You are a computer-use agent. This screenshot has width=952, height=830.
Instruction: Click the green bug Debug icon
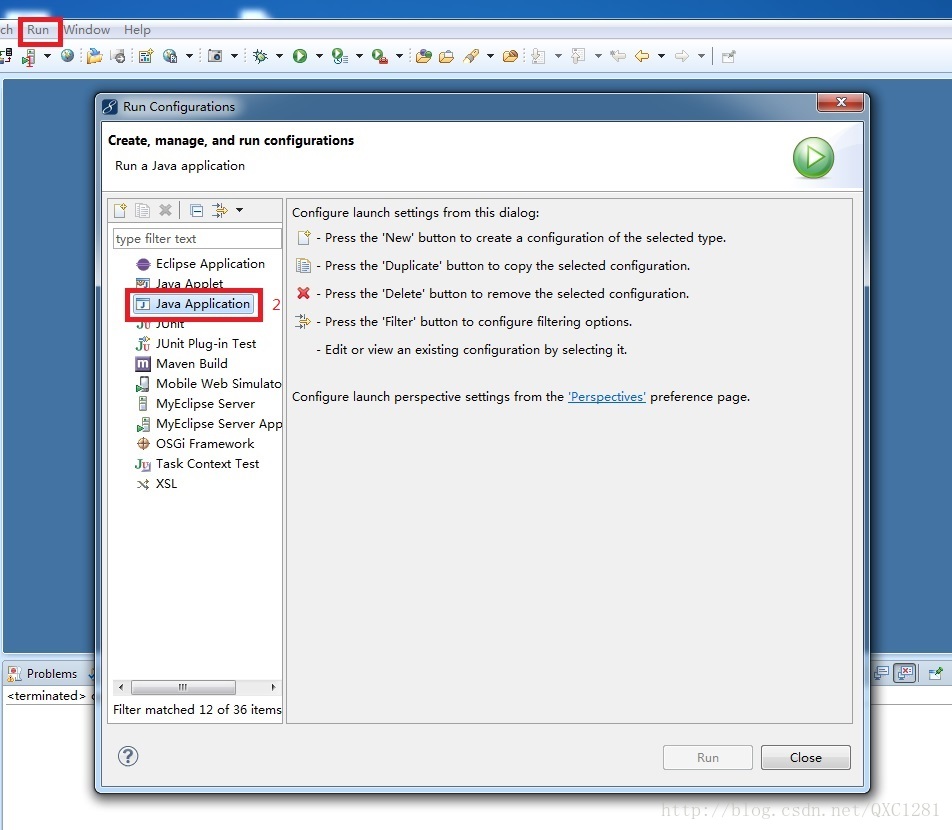[x=260, y=56]
